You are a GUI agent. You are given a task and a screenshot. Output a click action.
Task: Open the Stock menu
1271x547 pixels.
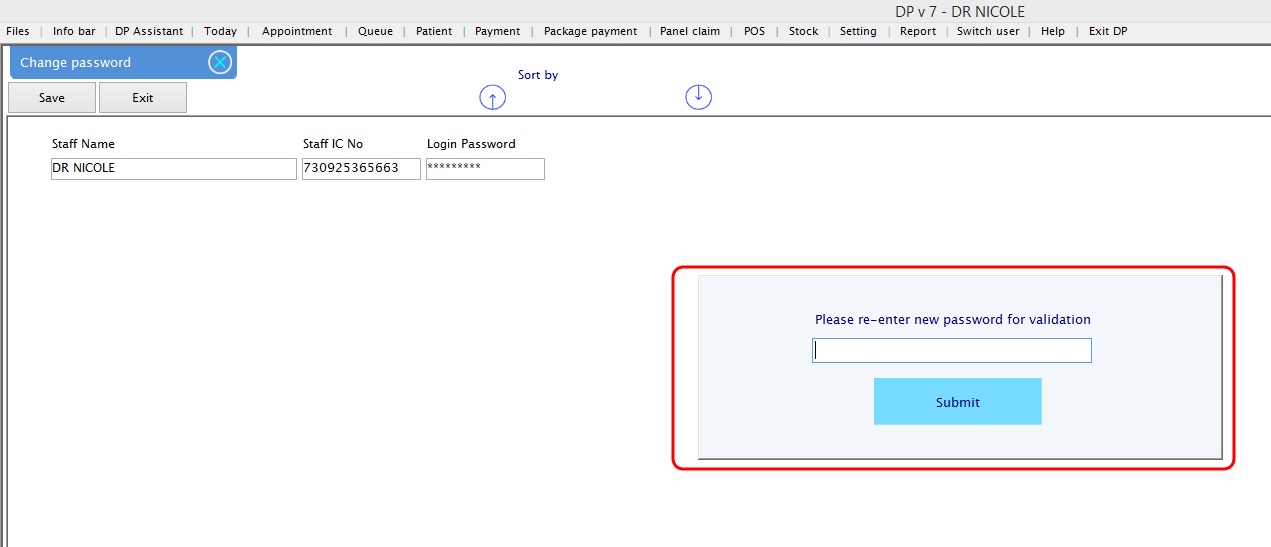pyautogui.click(x=803, y=31)
